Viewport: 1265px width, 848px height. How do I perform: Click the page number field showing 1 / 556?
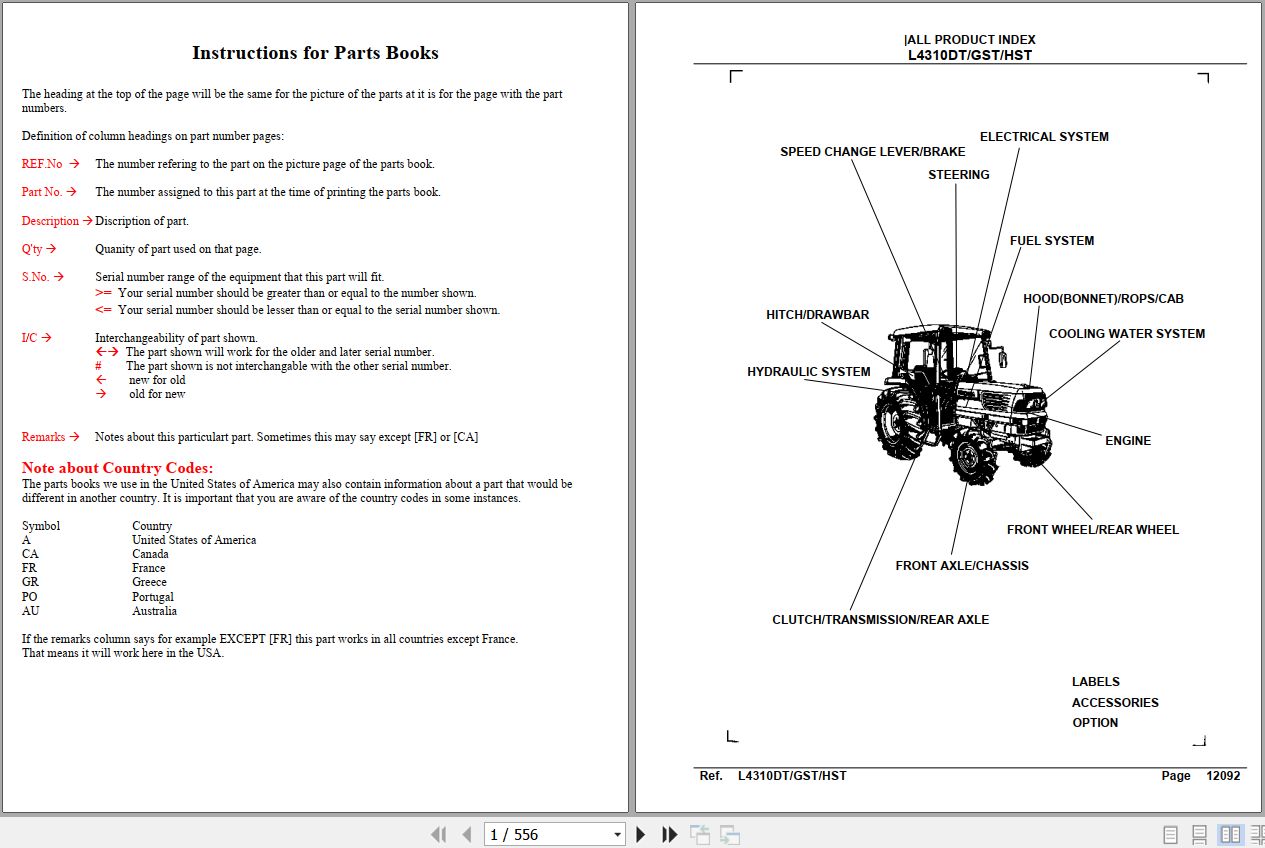pos(547,834)
